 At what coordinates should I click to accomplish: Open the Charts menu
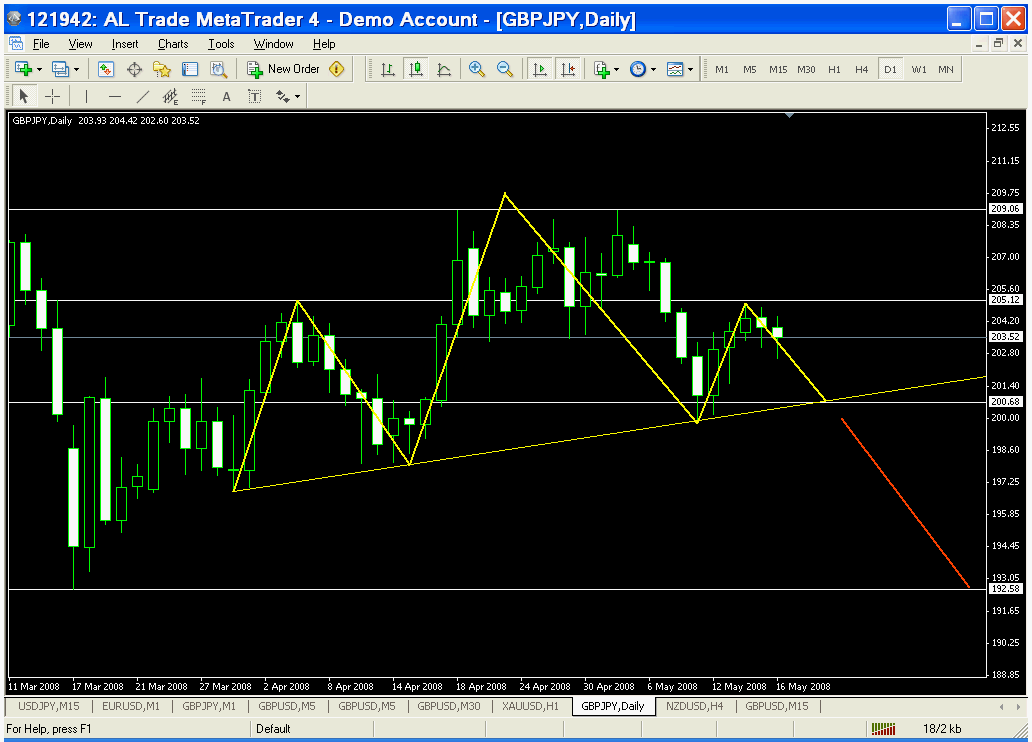pos(173,44)
